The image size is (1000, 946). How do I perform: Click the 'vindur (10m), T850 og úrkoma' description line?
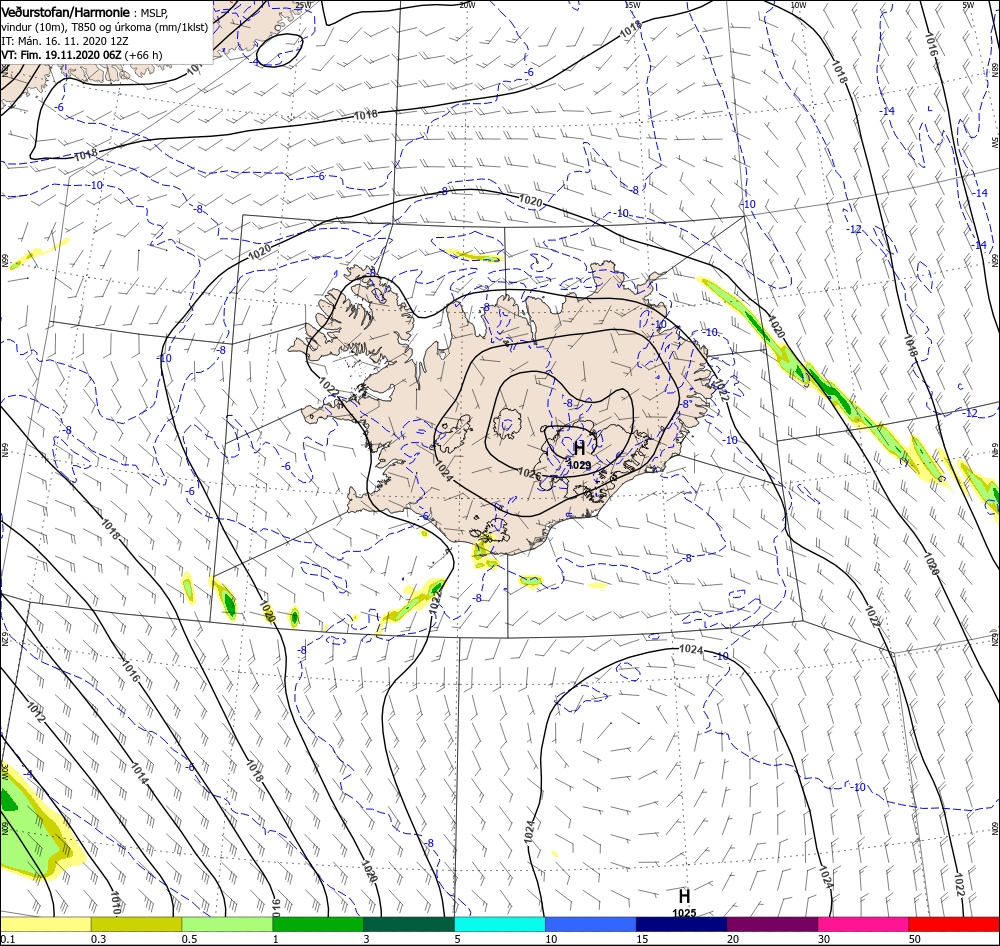pos(105,27)
